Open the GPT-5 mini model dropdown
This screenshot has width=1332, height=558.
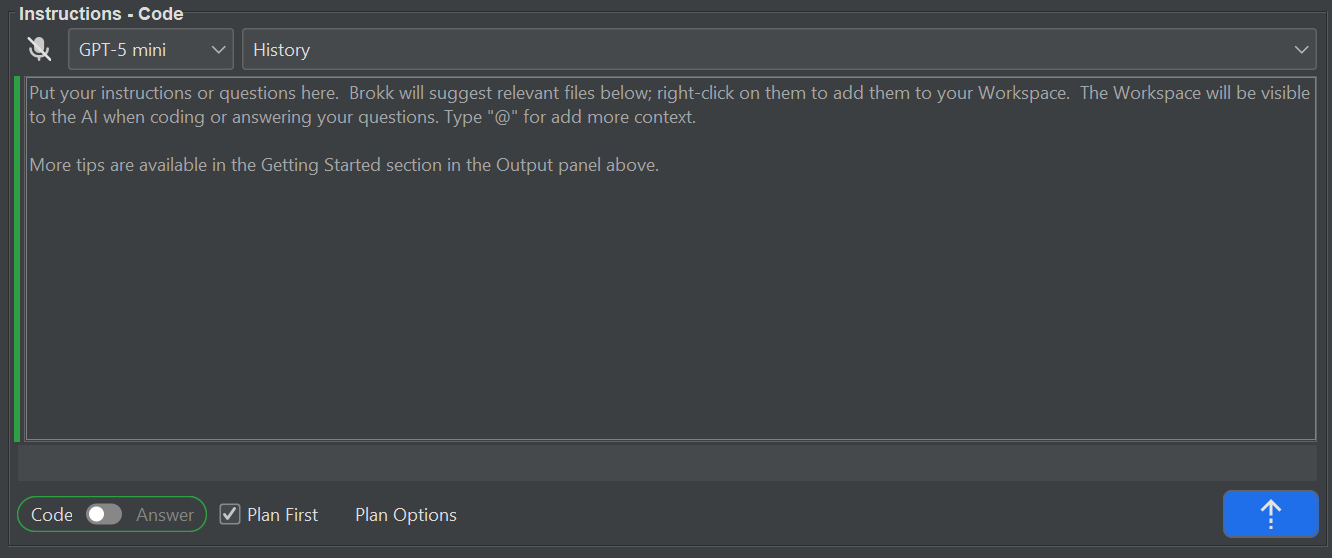coord(150,50)
